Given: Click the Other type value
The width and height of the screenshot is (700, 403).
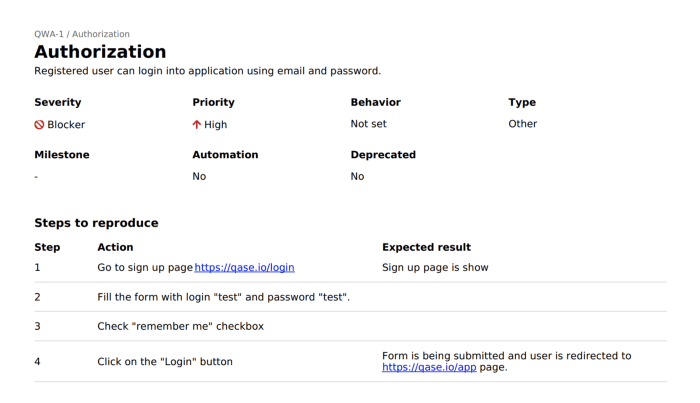Looking at the screenshot, I should tap(522, 124).
